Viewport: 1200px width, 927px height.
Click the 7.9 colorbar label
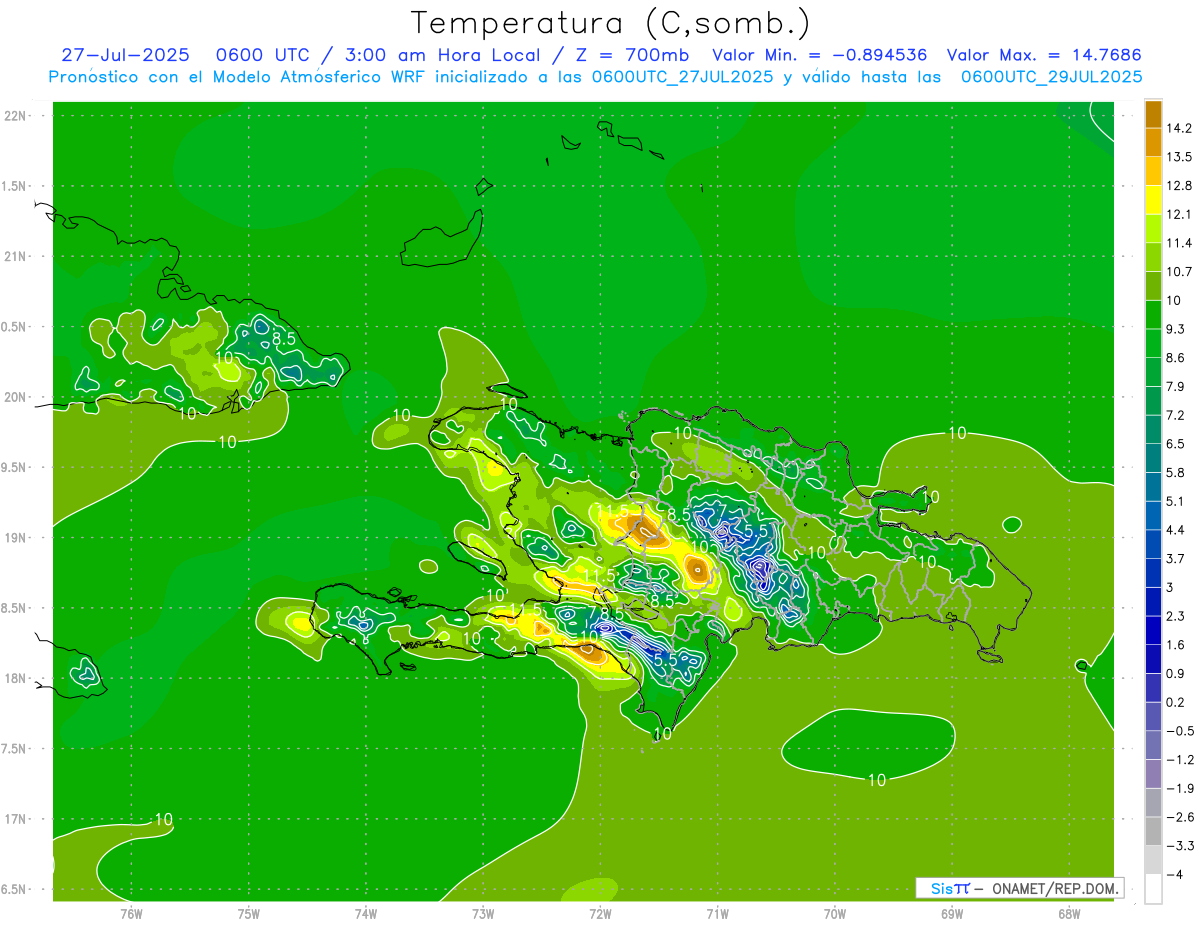coord(1176,387)
